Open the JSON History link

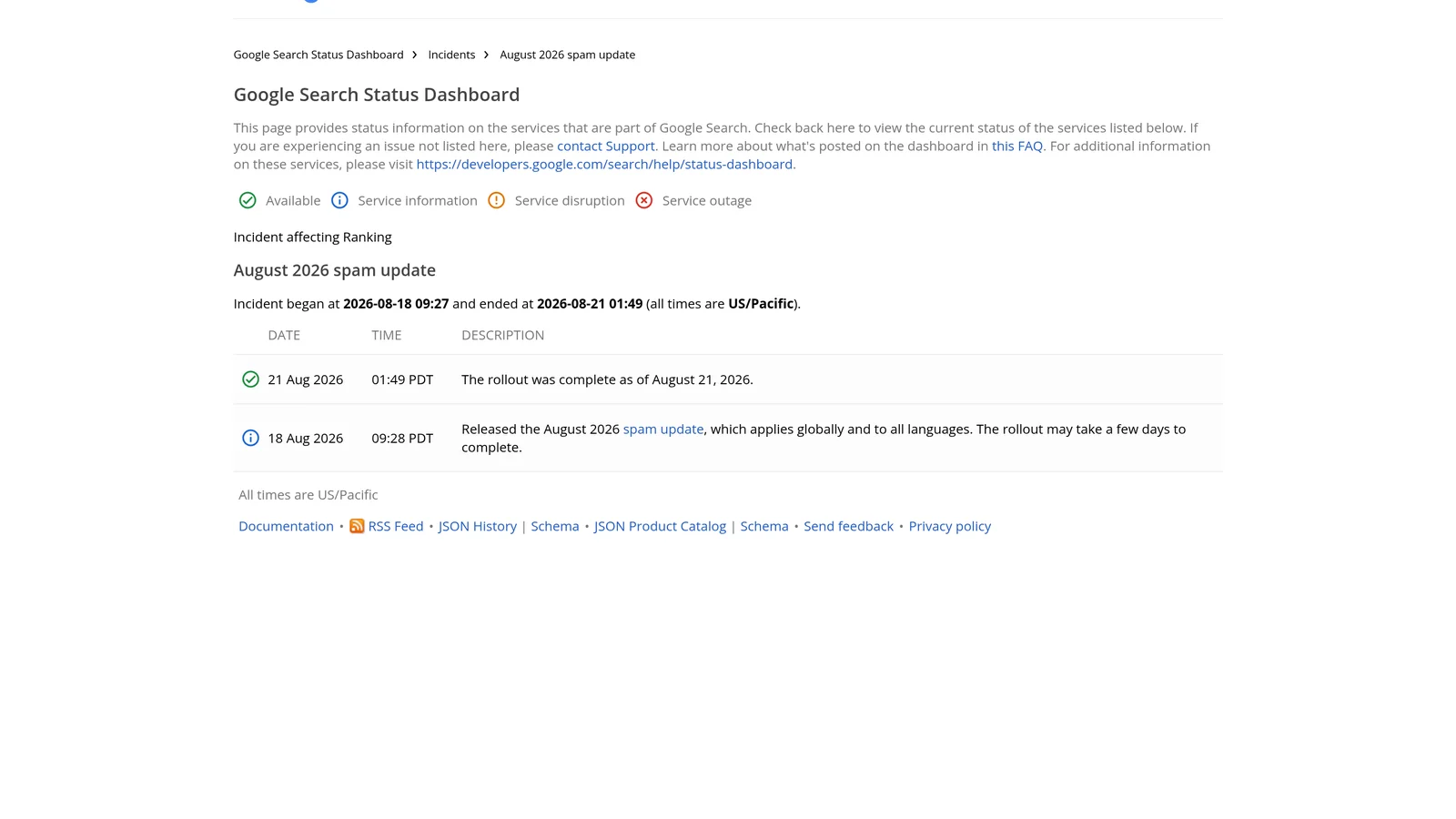(x=478, y=526)
